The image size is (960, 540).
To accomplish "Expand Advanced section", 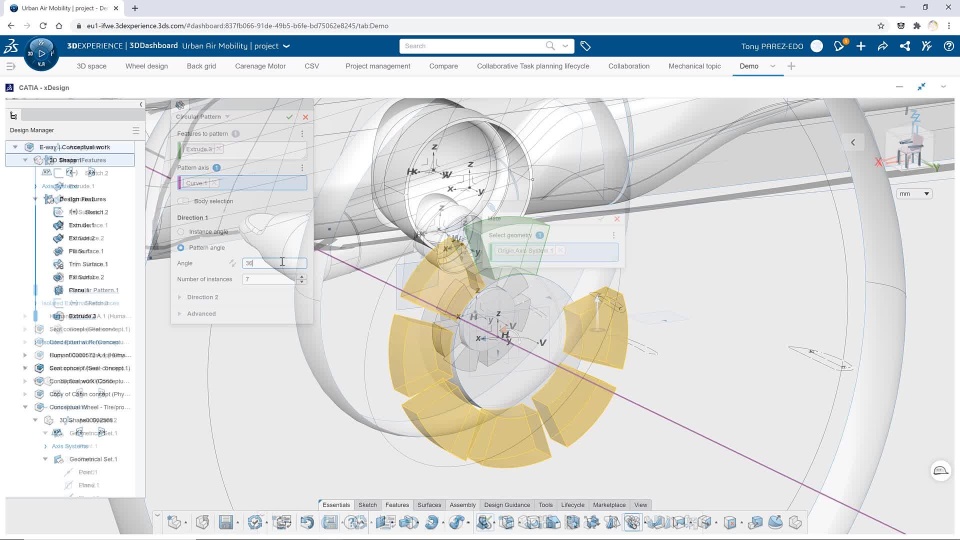I will [x=179, y=313].
